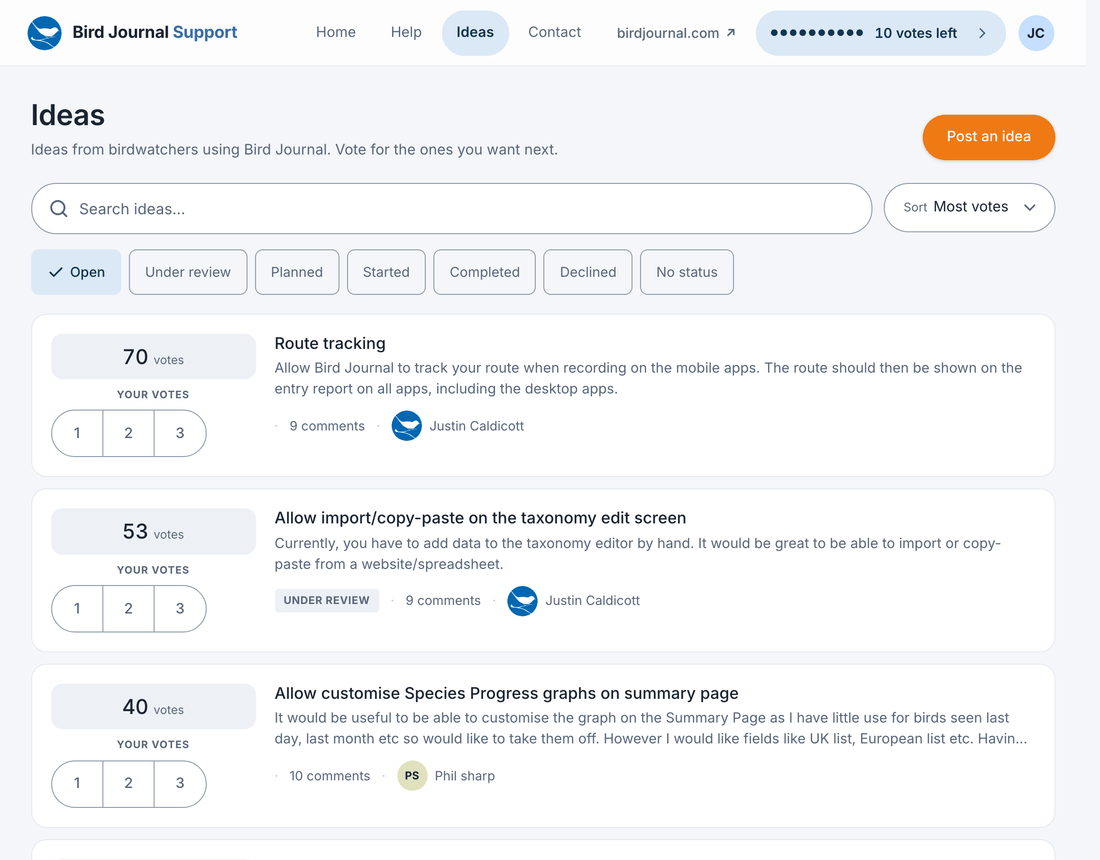Open the Sort Most votes dropdown
The image size is (1100, 860).
969,208
